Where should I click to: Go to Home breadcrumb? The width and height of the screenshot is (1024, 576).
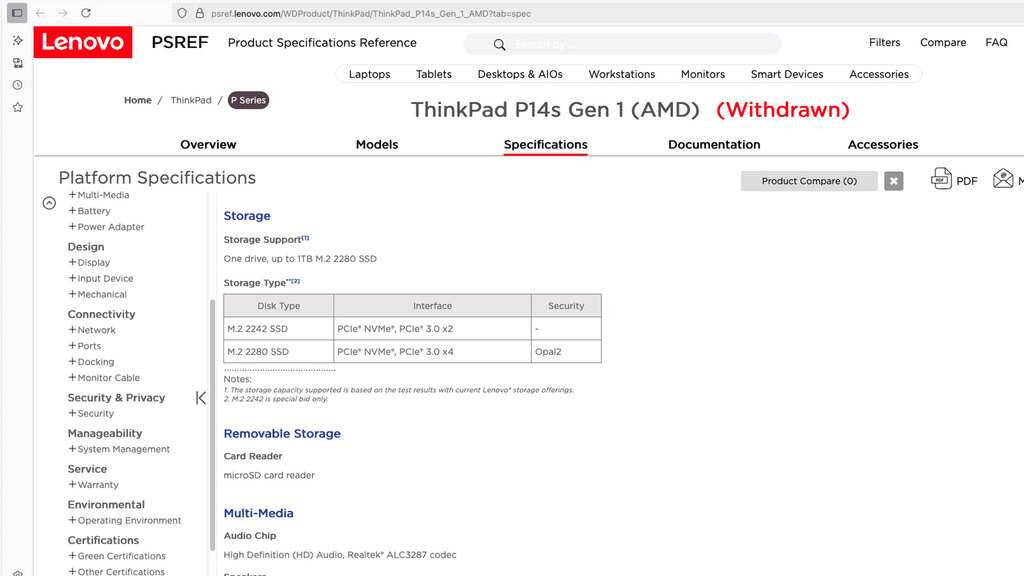pos(138,101)
